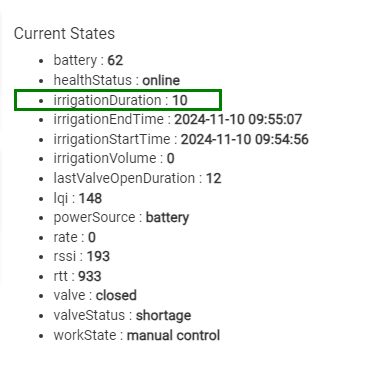Click the valve closed state entry
This screenshot has height=381, width=367.
95,296
